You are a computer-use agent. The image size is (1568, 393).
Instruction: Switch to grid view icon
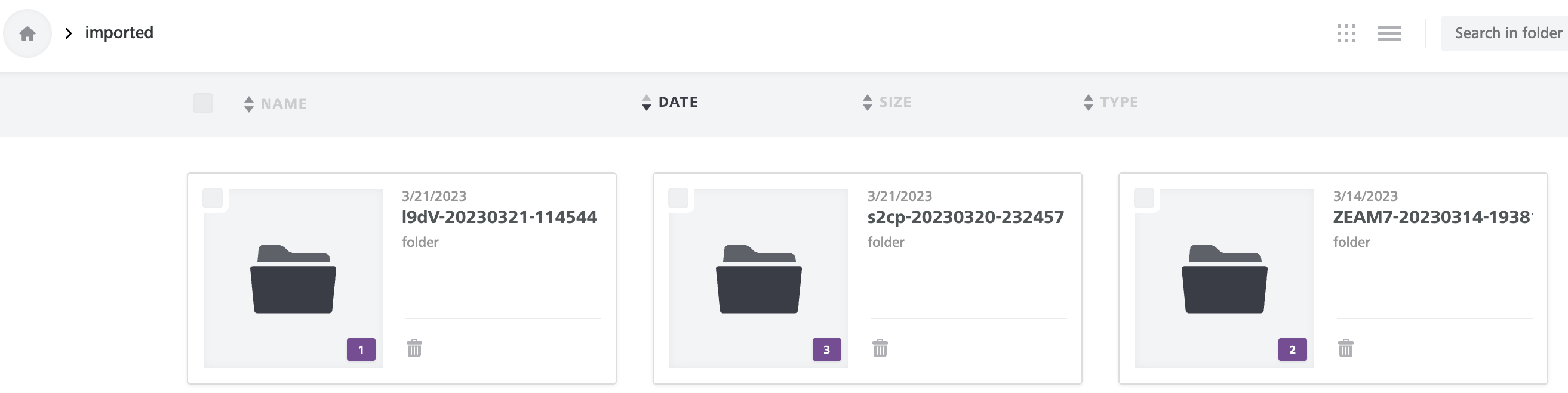point(1346,33)
